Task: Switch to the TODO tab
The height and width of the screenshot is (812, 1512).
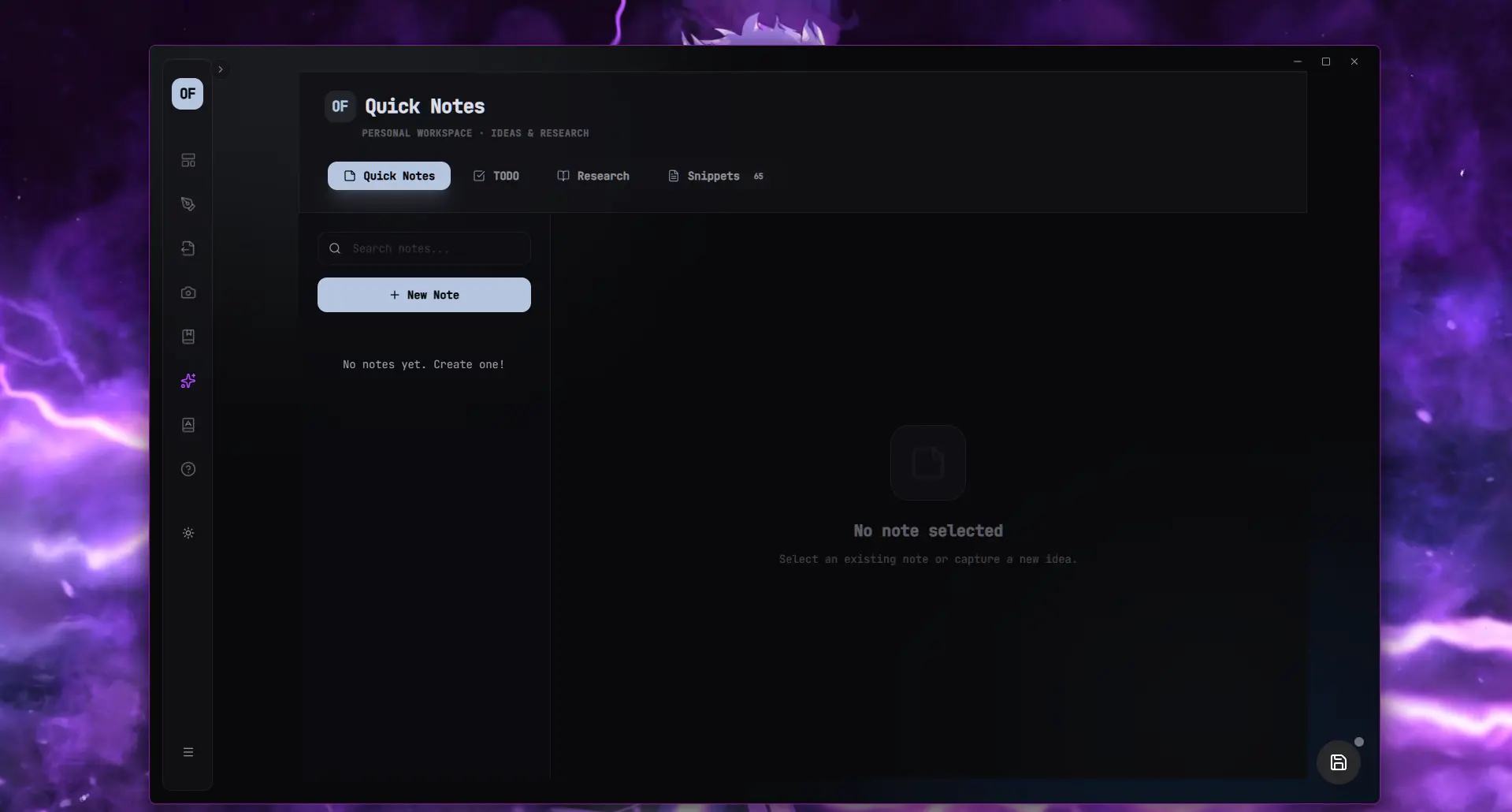Action: 496,176
